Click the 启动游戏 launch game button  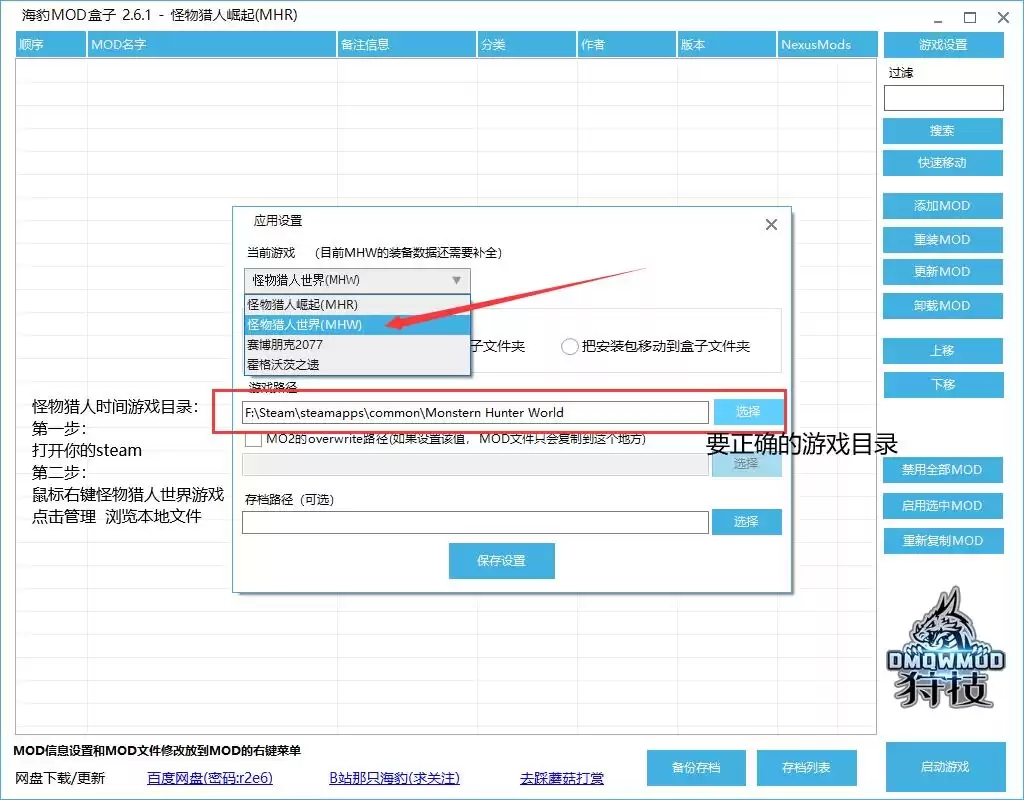[945, 767]
